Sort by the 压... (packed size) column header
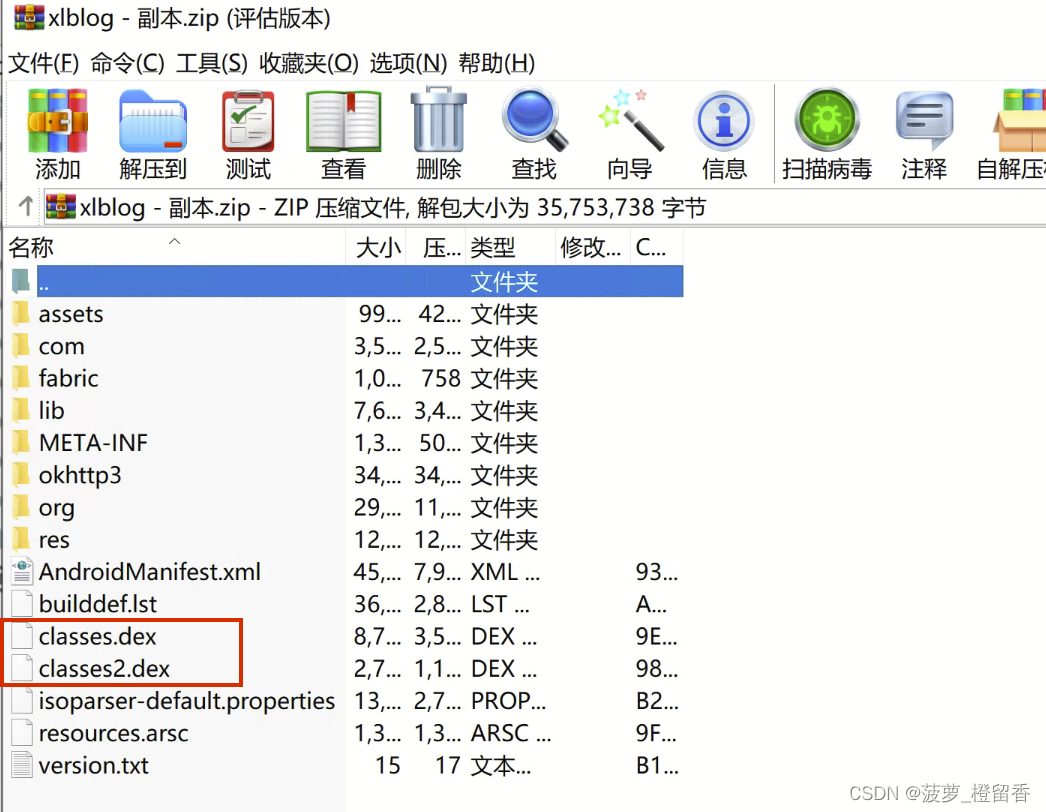1046x812 pixels. pyautogui.click(x=436, y=248)
